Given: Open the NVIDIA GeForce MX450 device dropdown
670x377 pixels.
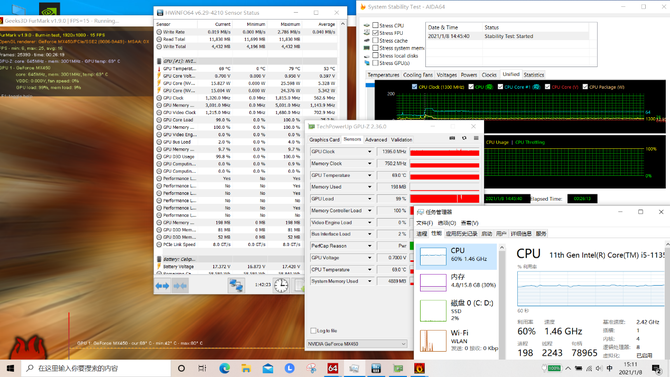Looking at the screenshot, I should 356,344.
